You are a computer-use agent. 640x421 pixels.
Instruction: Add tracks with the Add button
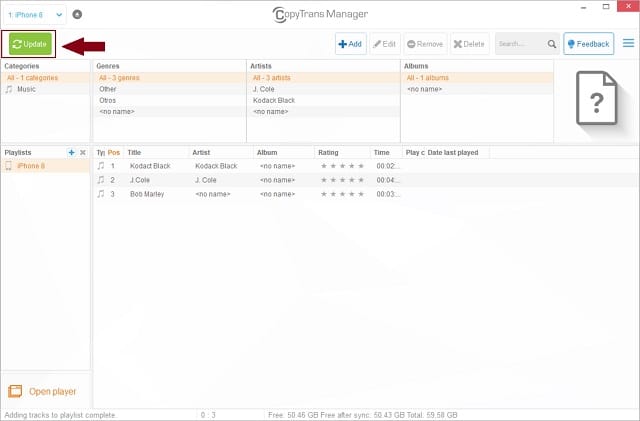[351, 44]
